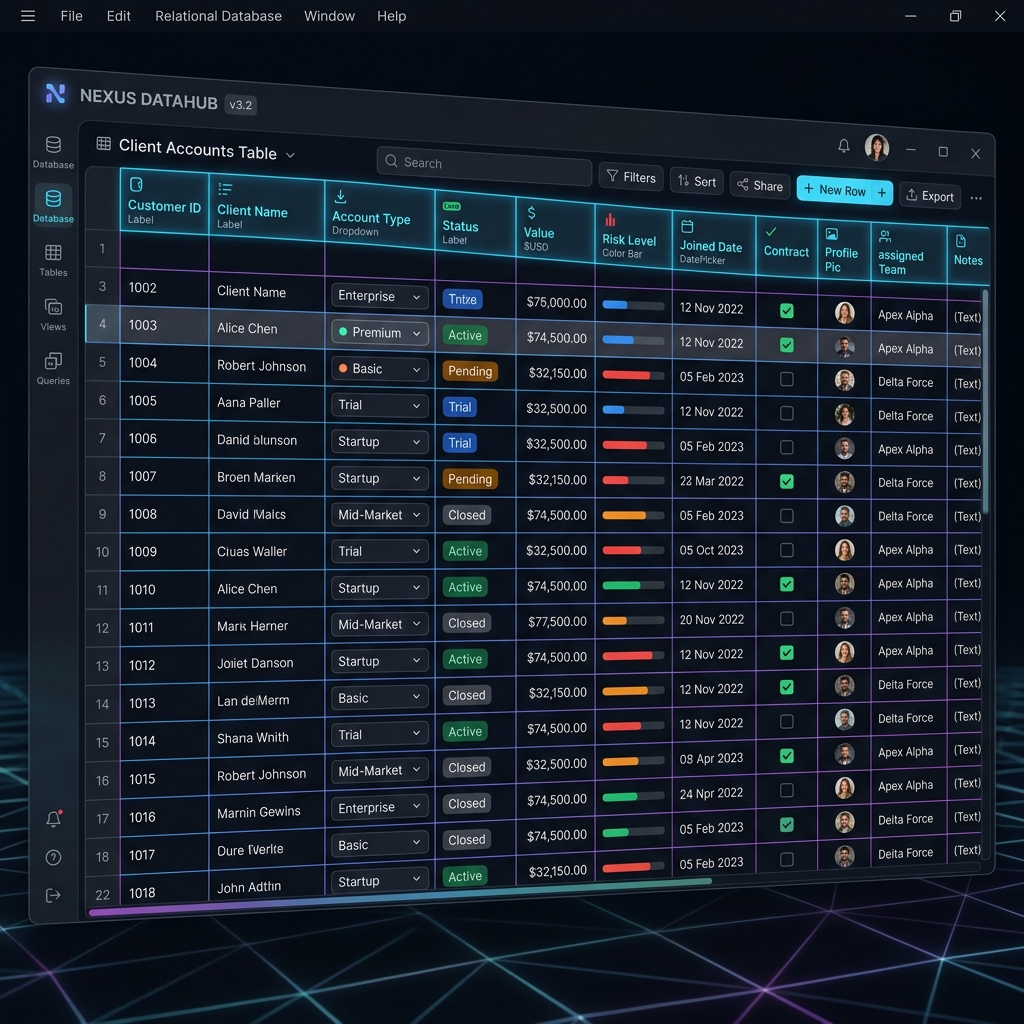Screen dimensions: 1024x1024
Task: Open the Tables sidebar icon
Action: pyautogui.click(x=53, y=259)
